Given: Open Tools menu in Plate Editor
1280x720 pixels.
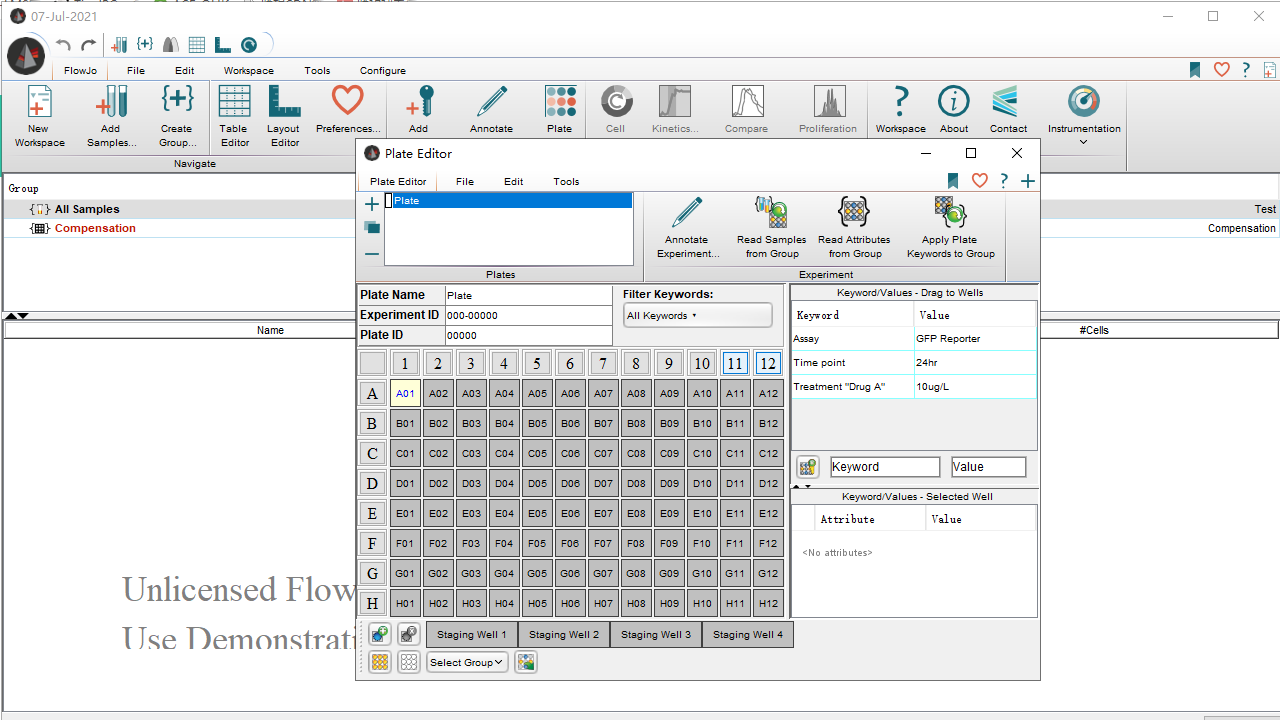Looking at the screenshot, I should coord(566,182).
